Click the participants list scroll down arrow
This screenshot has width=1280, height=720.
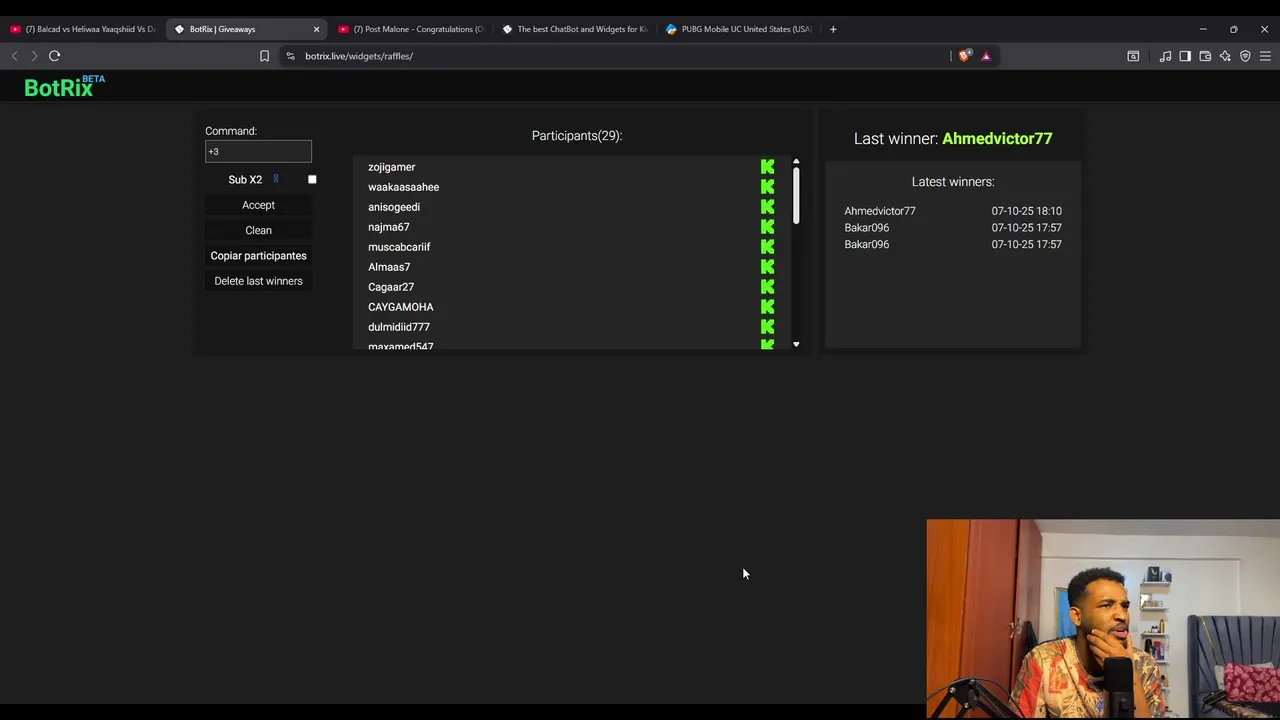796,344
